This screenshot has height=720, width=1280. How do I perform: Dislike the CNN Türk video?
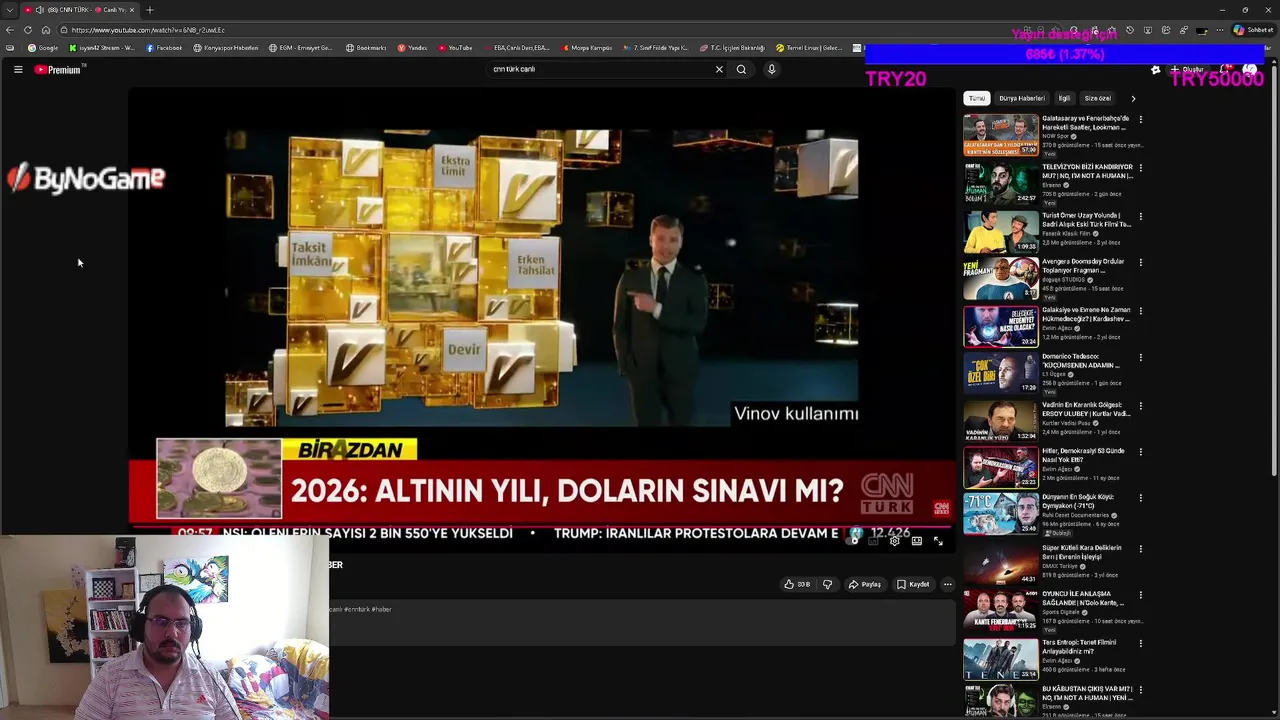(x=827, y=584)
